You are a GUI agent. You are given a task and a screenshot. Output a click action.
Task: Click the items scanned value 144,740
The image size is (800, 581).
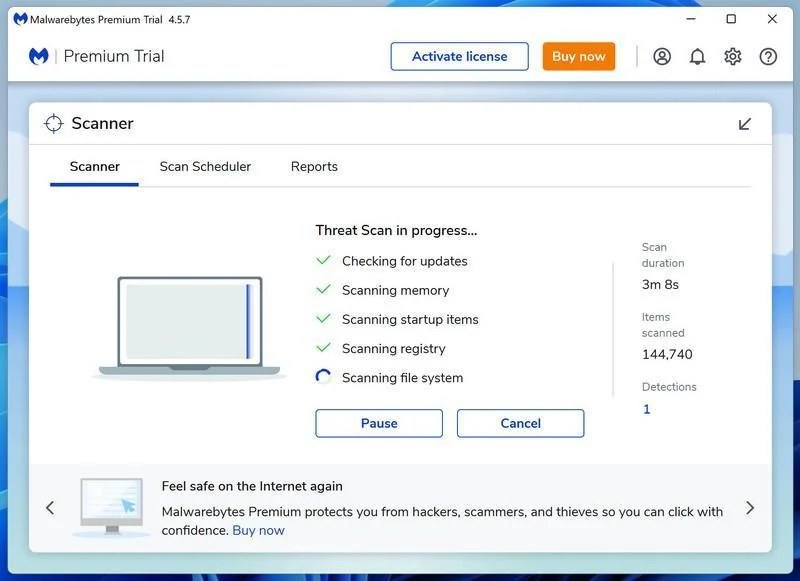coord(667,355)
